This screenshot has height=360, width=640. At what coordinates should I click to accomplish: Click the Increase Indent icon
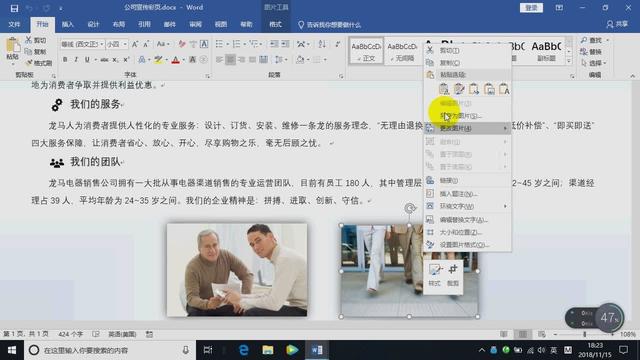click(285, 44)
